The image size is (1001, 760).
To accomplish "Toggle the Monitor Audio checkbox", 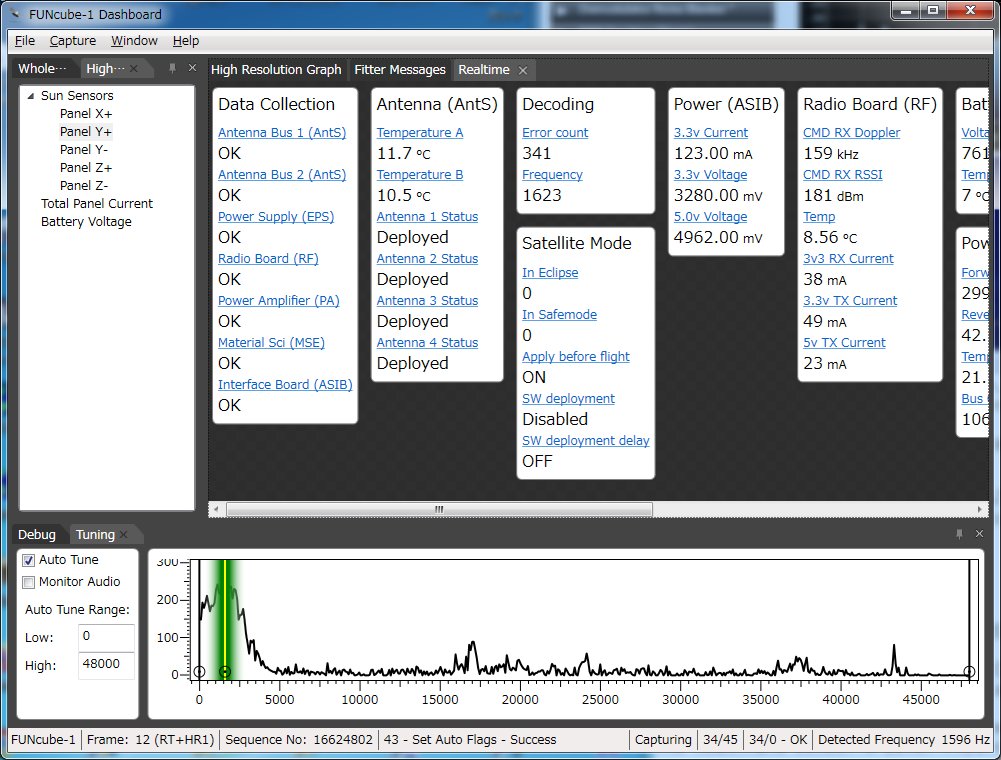I will (28, 582).
